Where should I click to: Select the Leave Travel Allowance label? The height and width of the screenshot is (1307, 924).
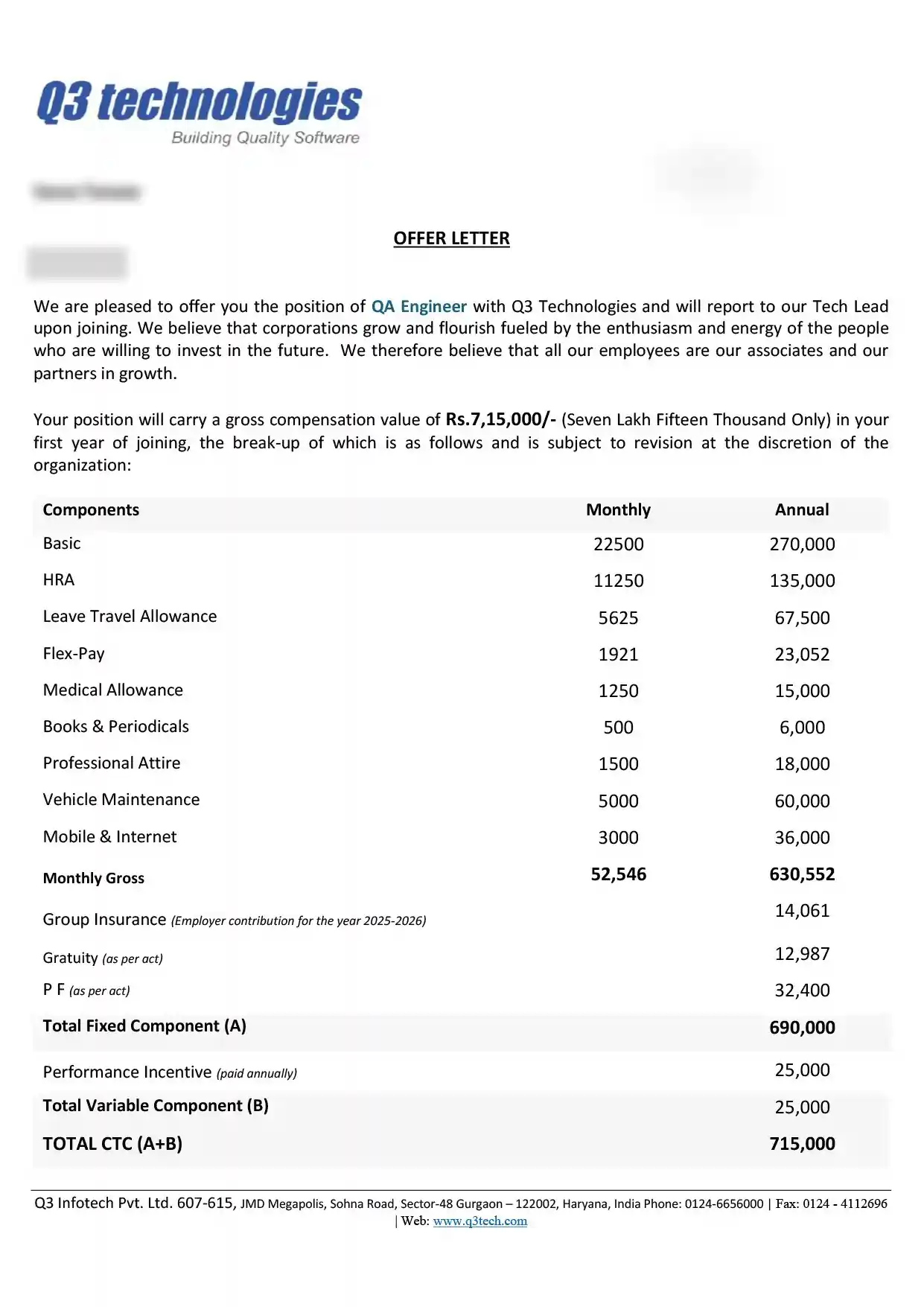[130, 616]
